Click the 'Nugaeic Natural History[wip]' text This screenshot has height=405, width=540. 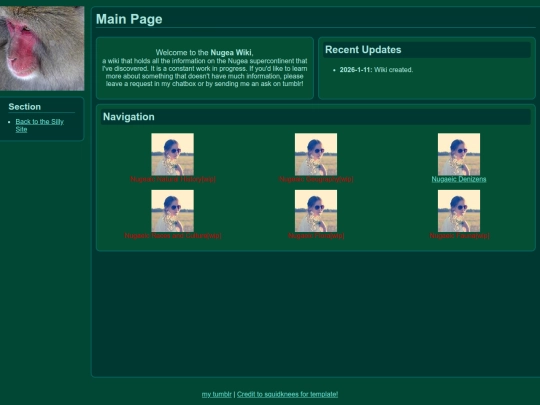[x=173, y=179]
